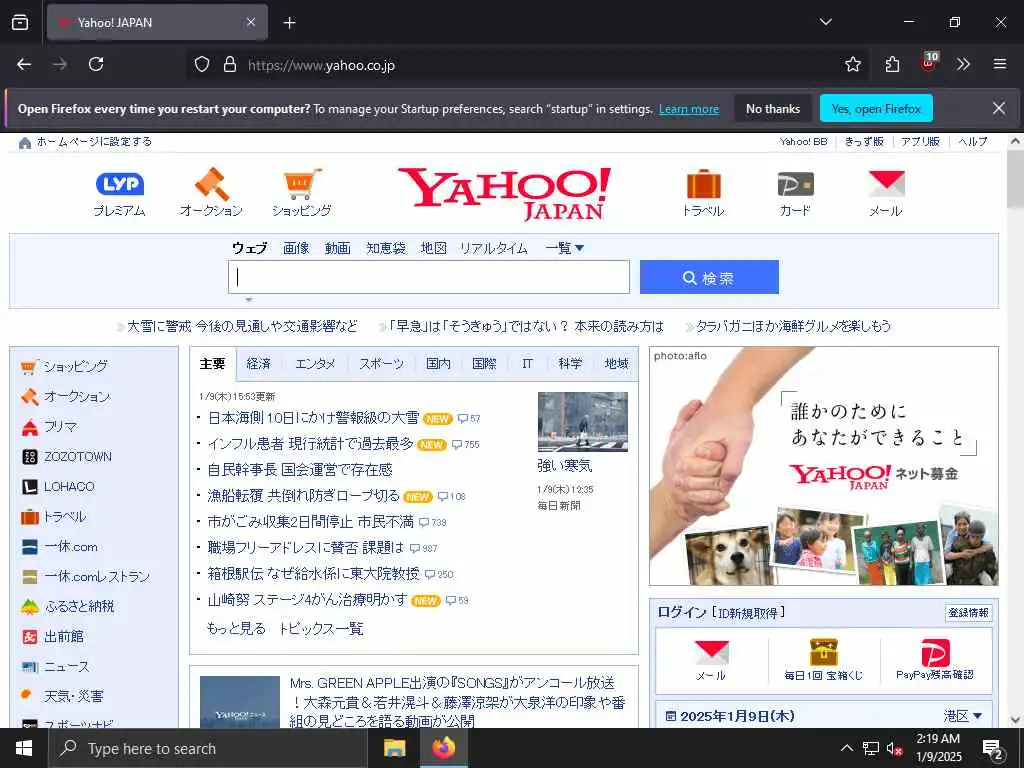Screen dimensions: 1024x768
Task: Expand the 一覧 search category dropdown
Action: click(x=565, y=248)
